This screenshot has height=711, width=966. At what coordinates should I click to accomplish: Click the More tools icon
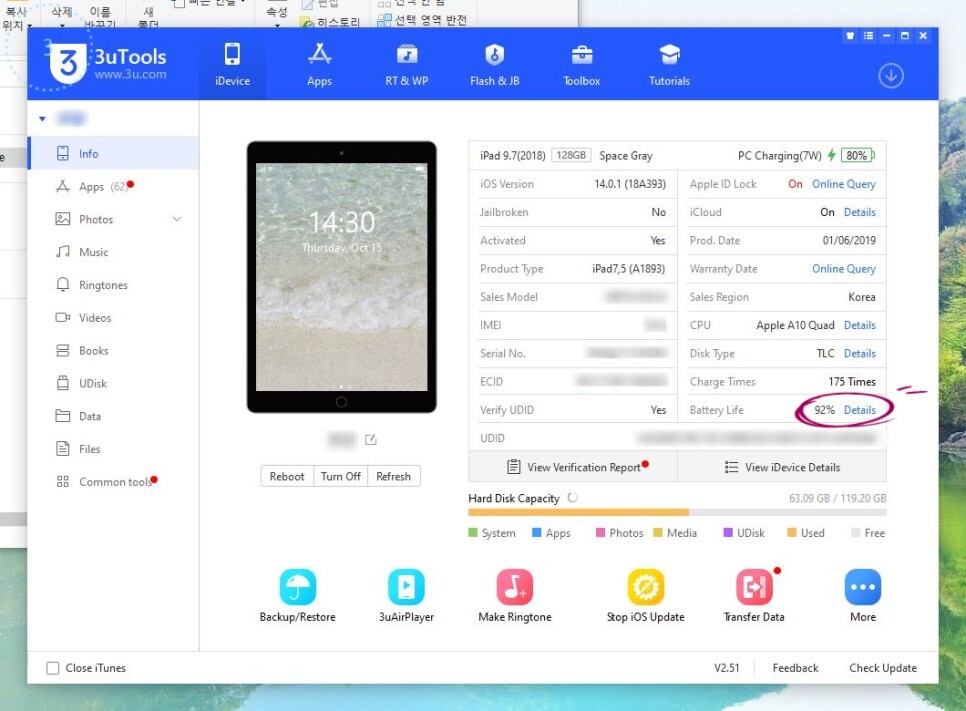click(x=862, y=587)
